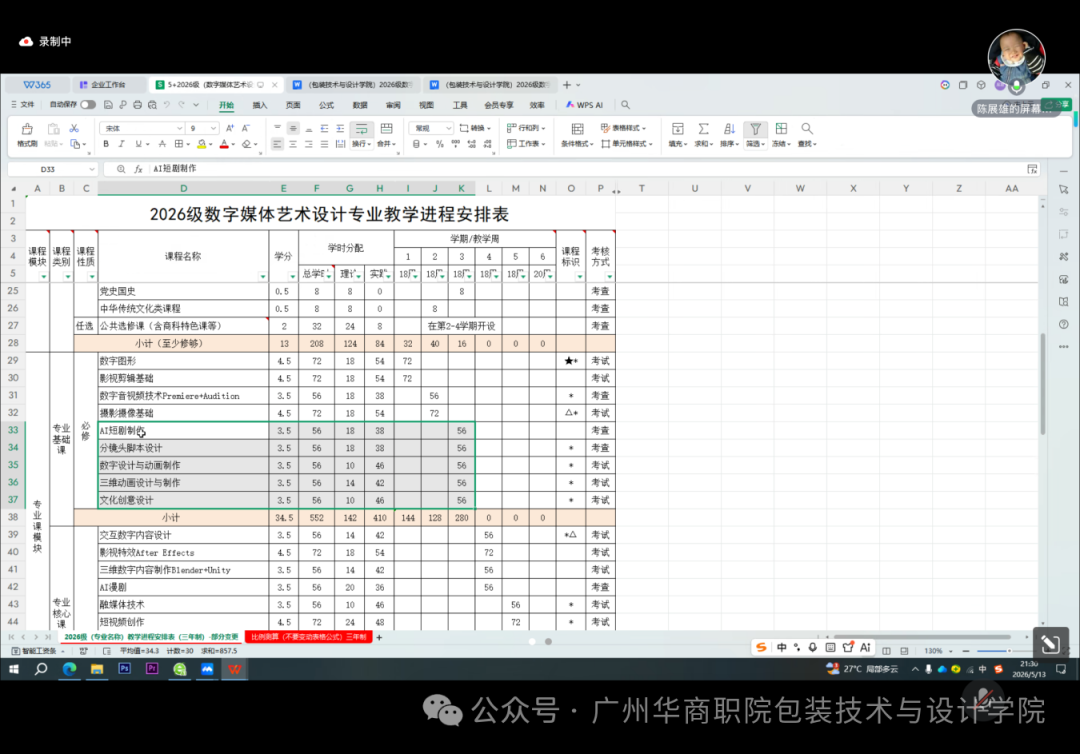The width and height of the screenshot is (1080, 754).
Task: Click the fx Insert Function icon
Action: point(138,169)
